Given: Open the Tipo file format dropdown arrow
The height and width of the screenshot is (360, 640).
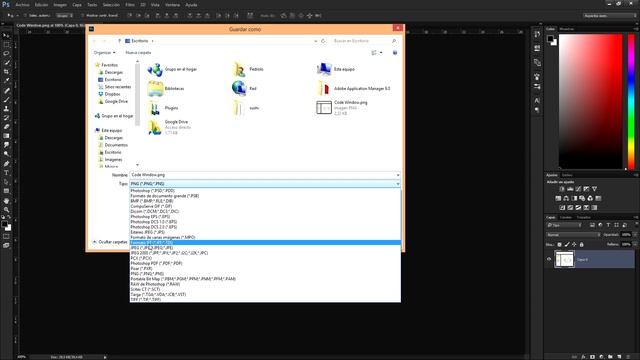Looking at the screenshot, I should point(398,184).
